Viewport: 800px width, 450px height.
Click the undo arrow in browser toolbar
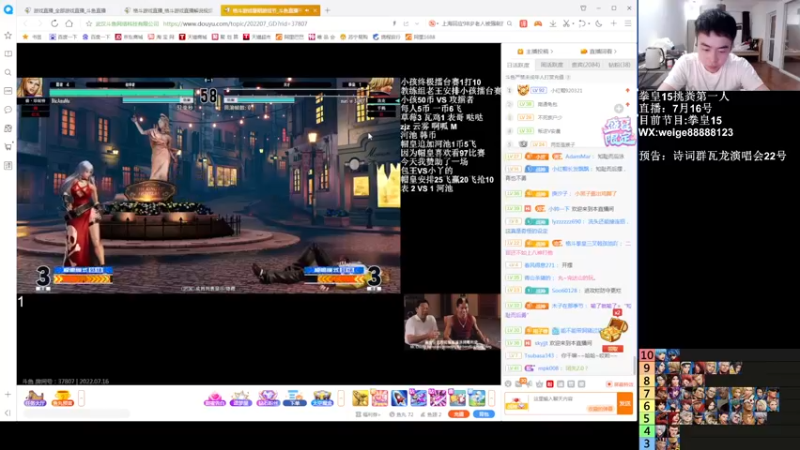[581, 23]
